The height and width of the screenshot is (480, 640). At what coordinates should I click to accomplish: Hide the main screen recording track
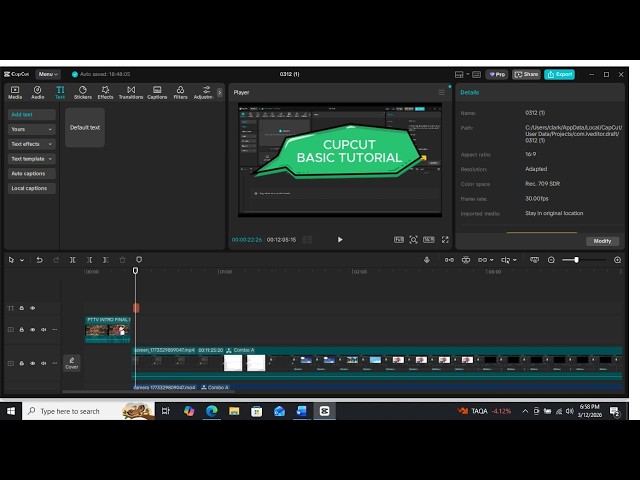[x=33, y=363]
